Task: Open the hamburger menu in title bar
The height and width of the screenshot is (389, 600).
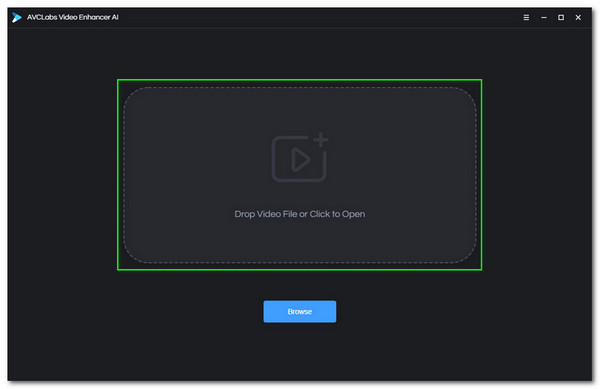Action: click(x=526, y=18)
